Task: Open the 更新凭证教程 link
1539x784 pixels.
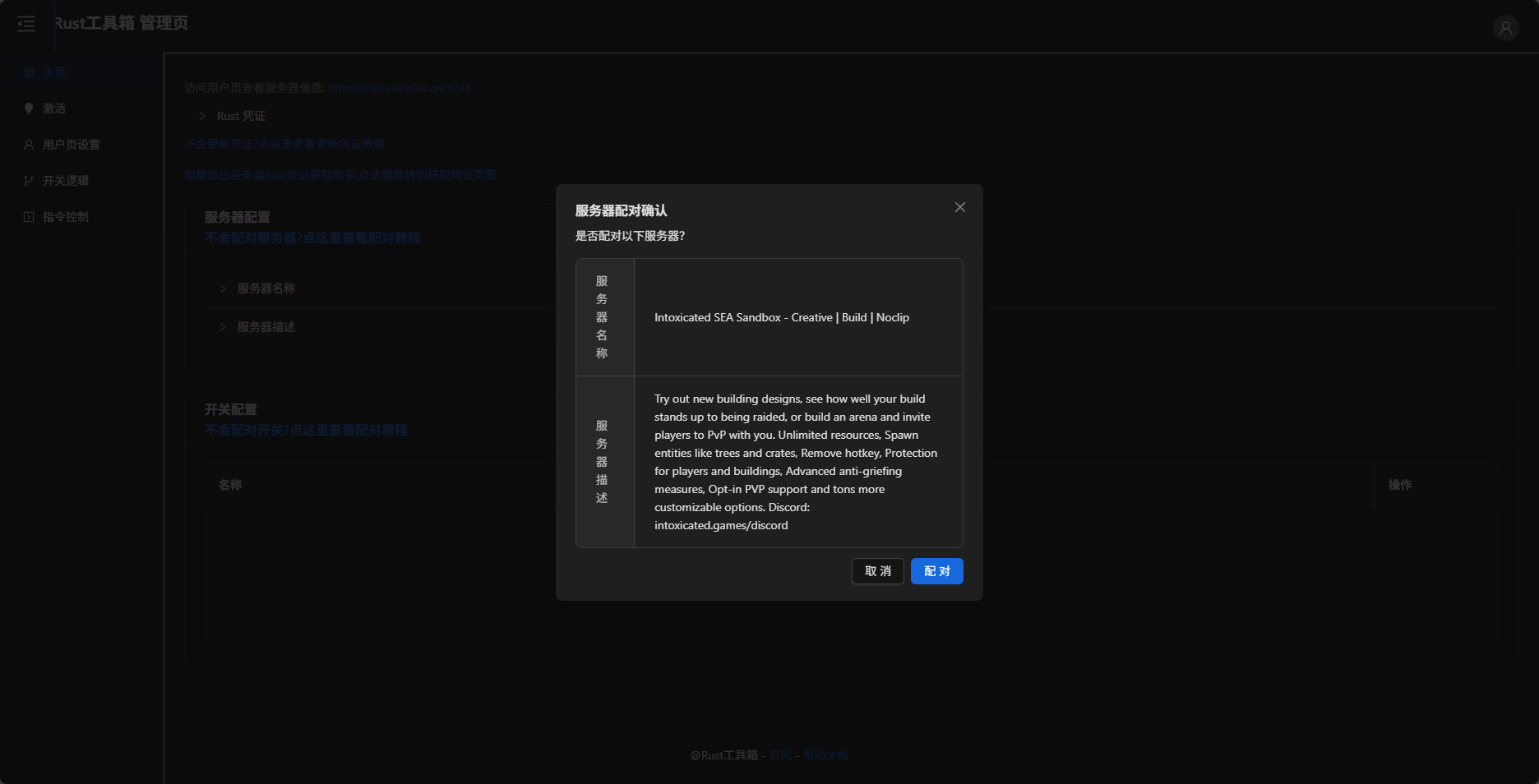Action: point(284,144)
